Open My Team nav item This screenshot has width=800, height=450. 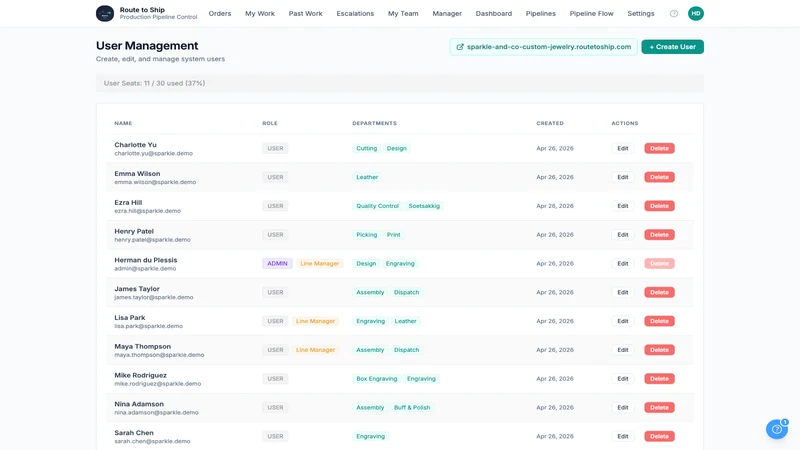[x=403, y=14]
